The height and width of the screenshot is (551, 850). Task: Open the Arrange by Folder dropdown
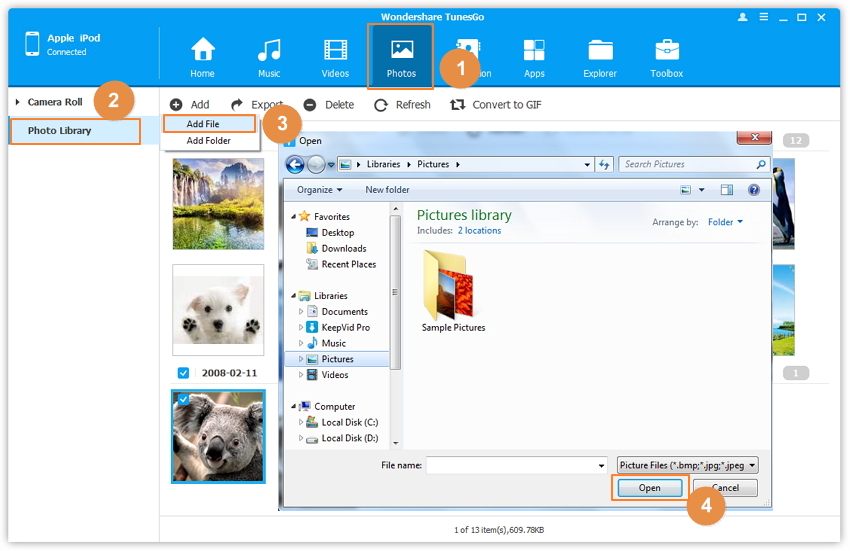pyautogui.click(x=725, y=222)
